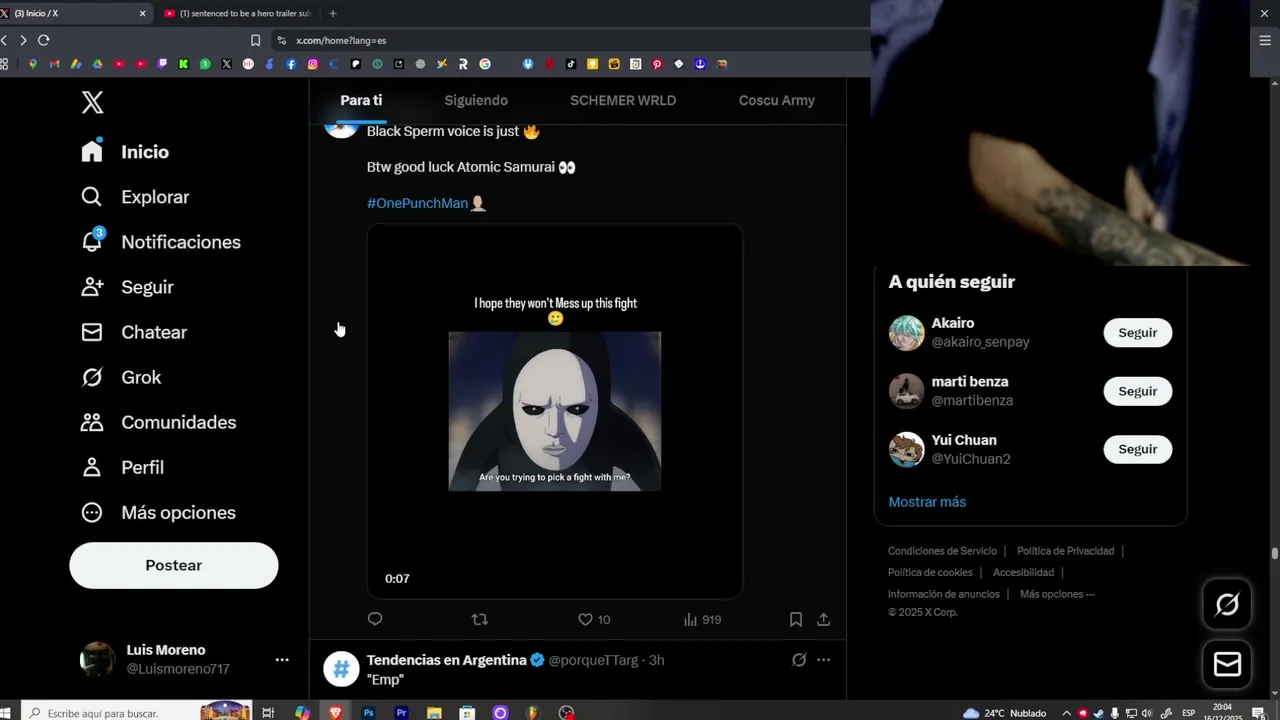This screenshot has height=720, width=1280.
Task: Reload the browser page
Action: 43,40
